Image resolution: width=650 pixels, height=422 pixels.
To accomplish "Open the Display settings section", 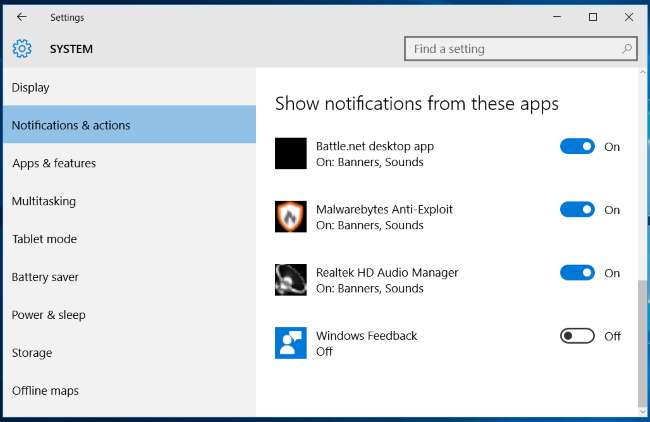I will coord(31,87).
